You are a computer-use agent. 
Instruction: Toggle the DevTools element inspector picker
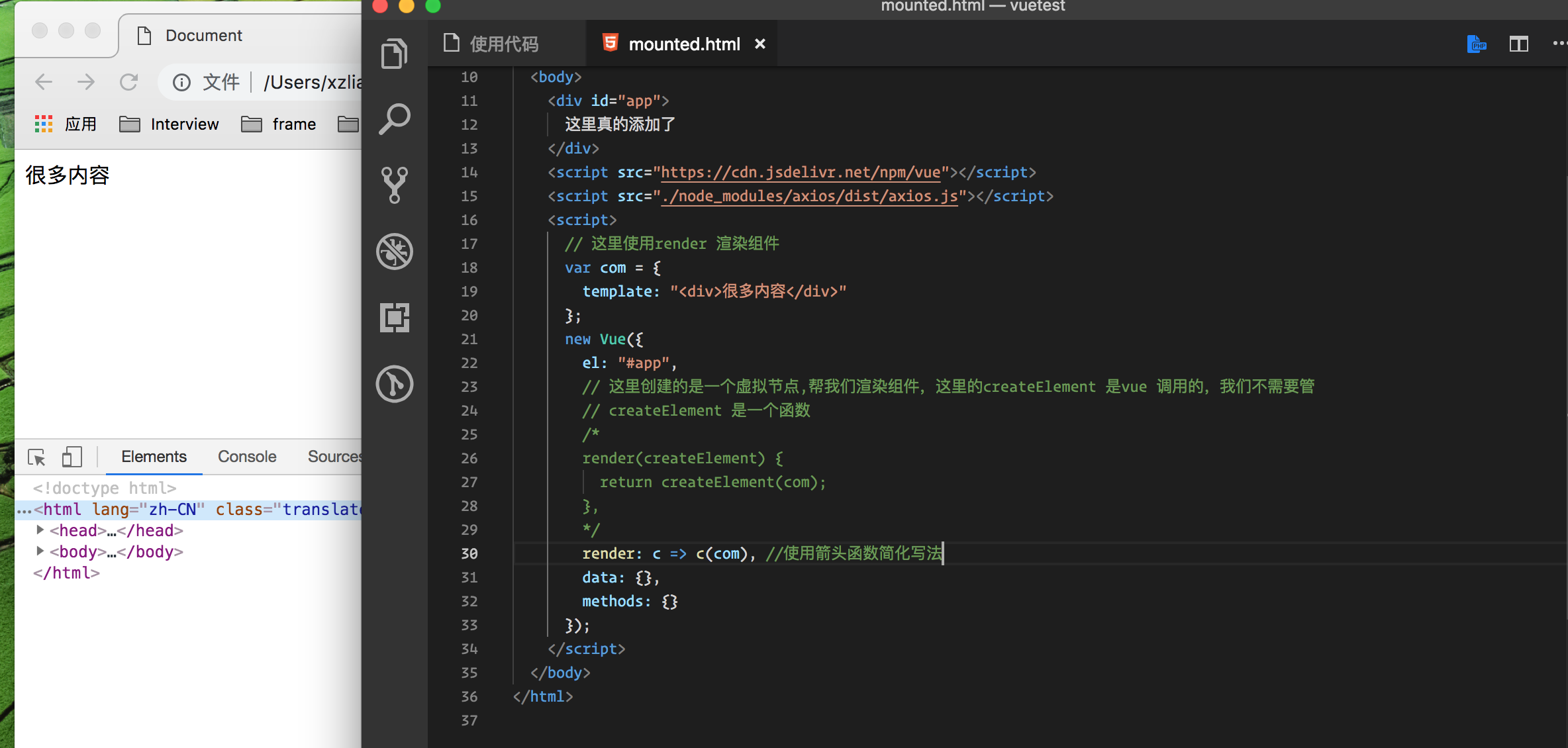click(36, 457)
